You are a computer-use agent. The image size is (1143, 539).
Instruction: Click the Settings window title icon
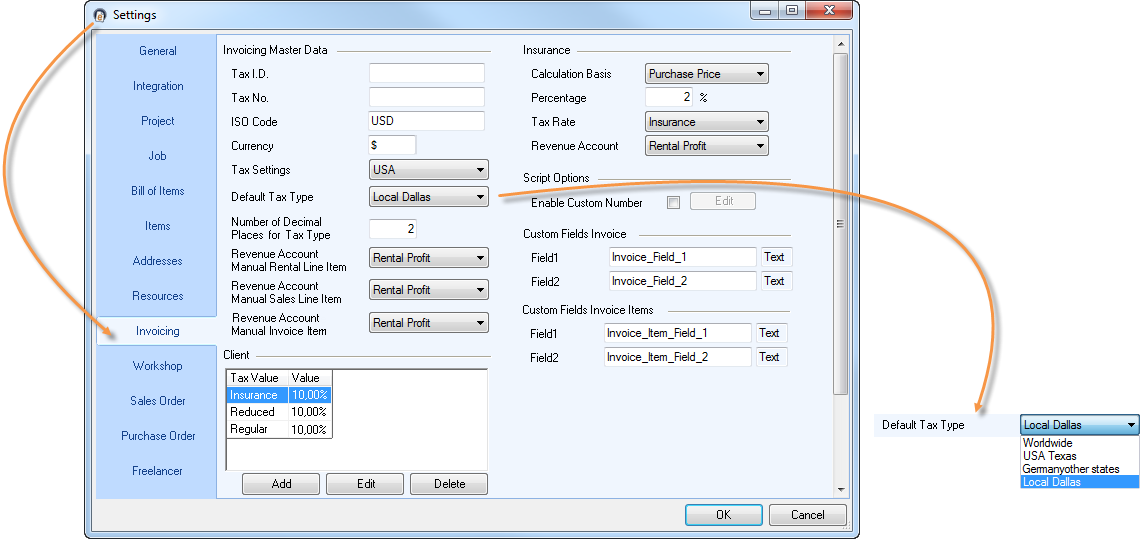[99, 15]
